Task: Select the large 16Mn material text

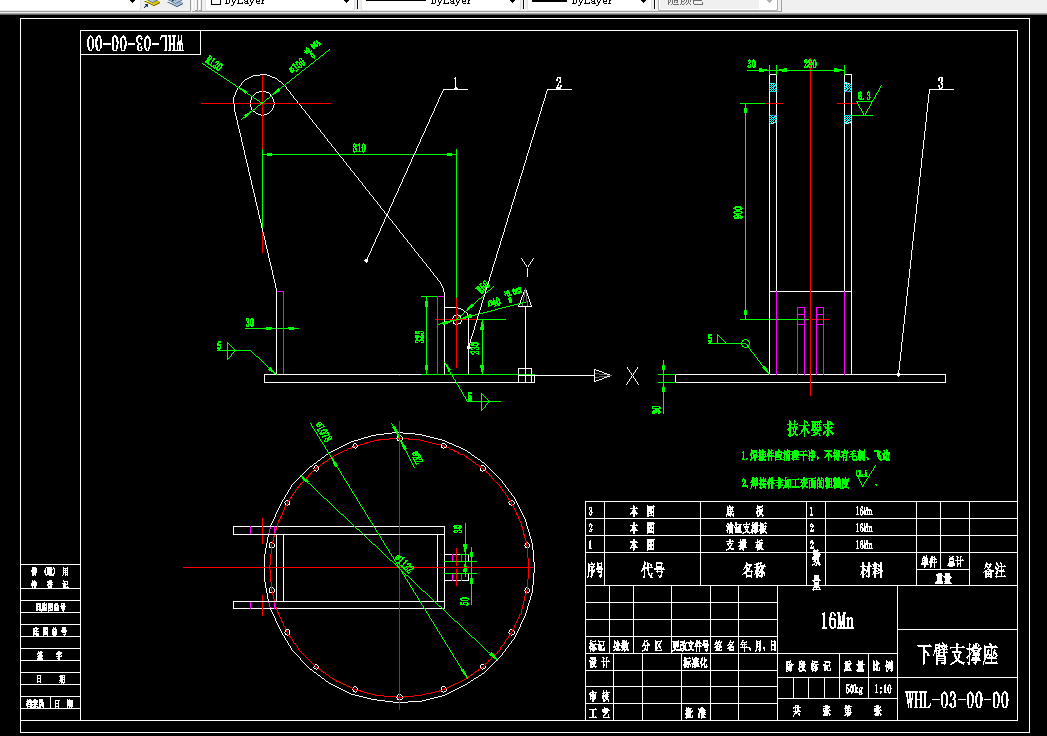Action: [x=837, y=620]
